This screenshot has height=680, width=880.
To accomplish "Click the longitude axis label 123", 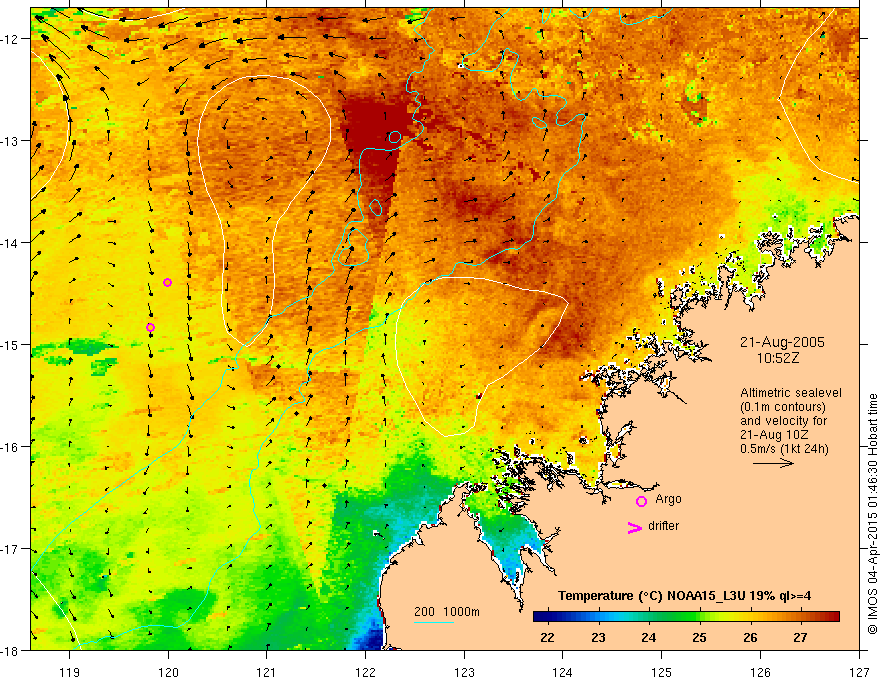I will point(464,672).
